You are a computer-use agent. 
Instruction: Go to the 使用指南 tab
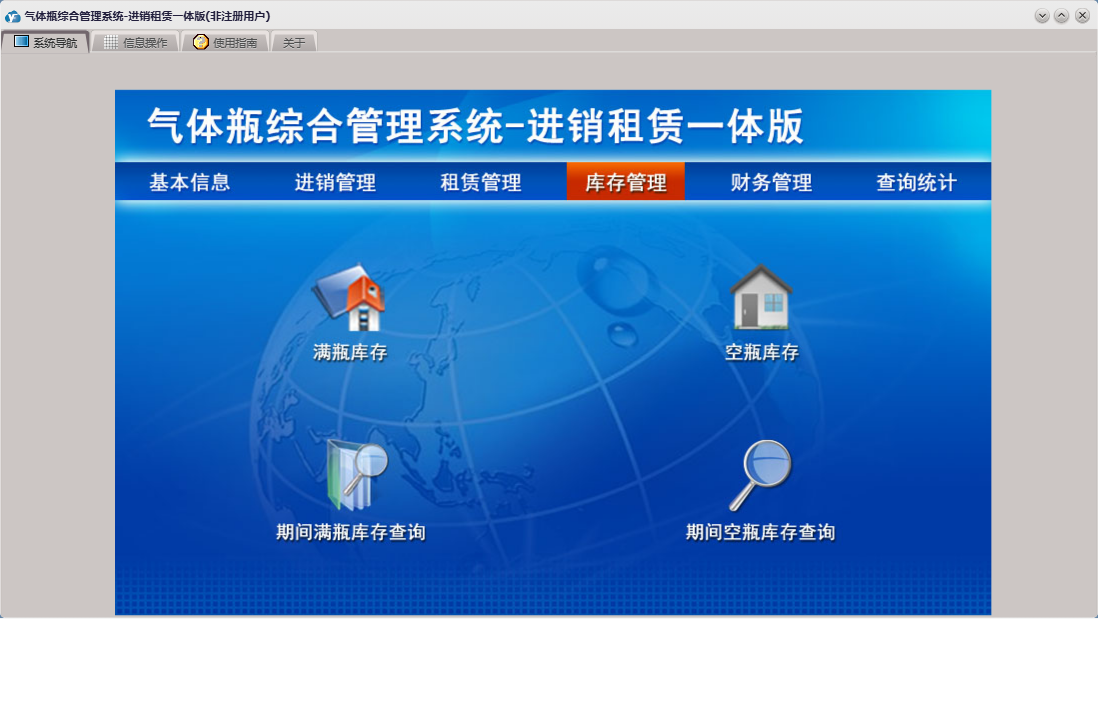click(225, 42)
